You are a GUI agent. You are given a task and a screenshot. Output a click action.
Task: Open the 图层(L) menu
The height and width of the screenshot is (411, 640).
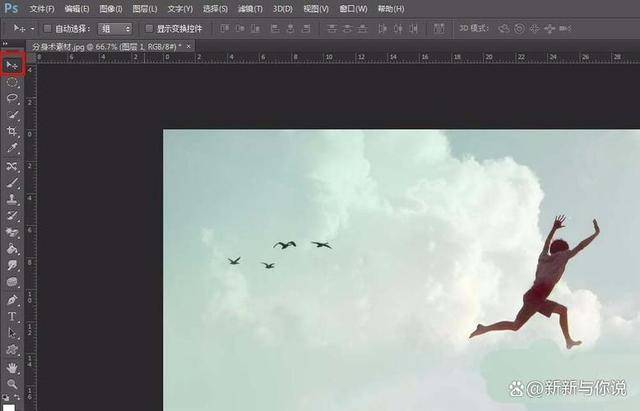(x=145, y=9)
